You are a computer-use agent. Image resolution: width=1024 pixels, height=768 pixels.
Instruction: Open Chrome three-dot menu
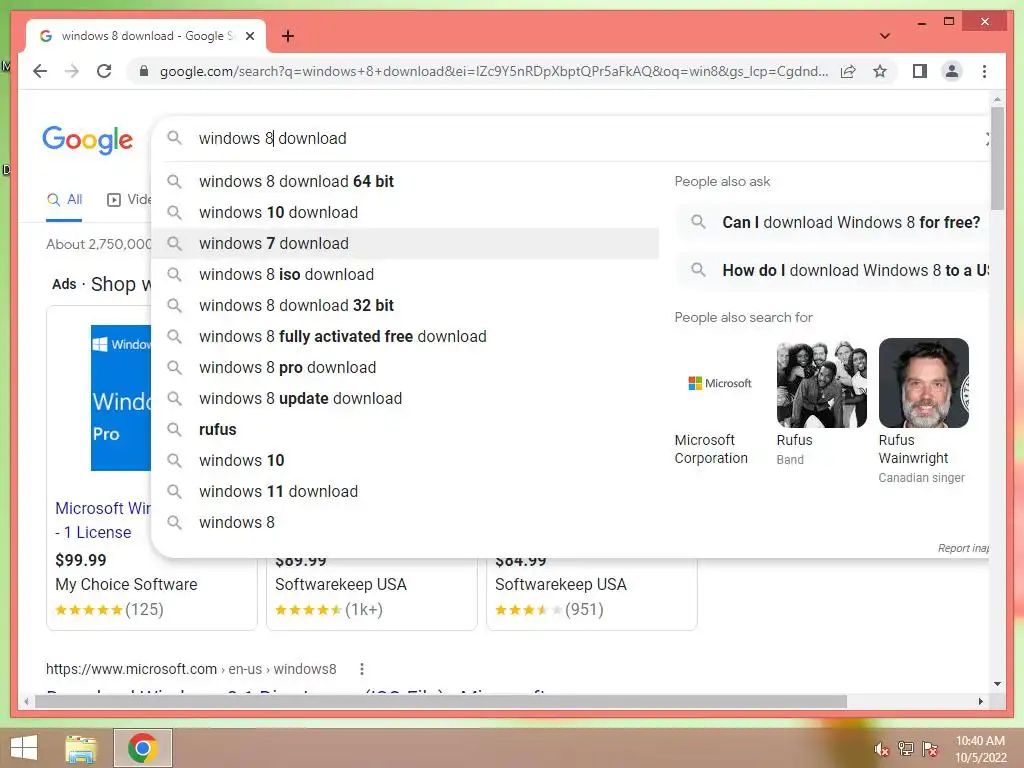(984, 71)
